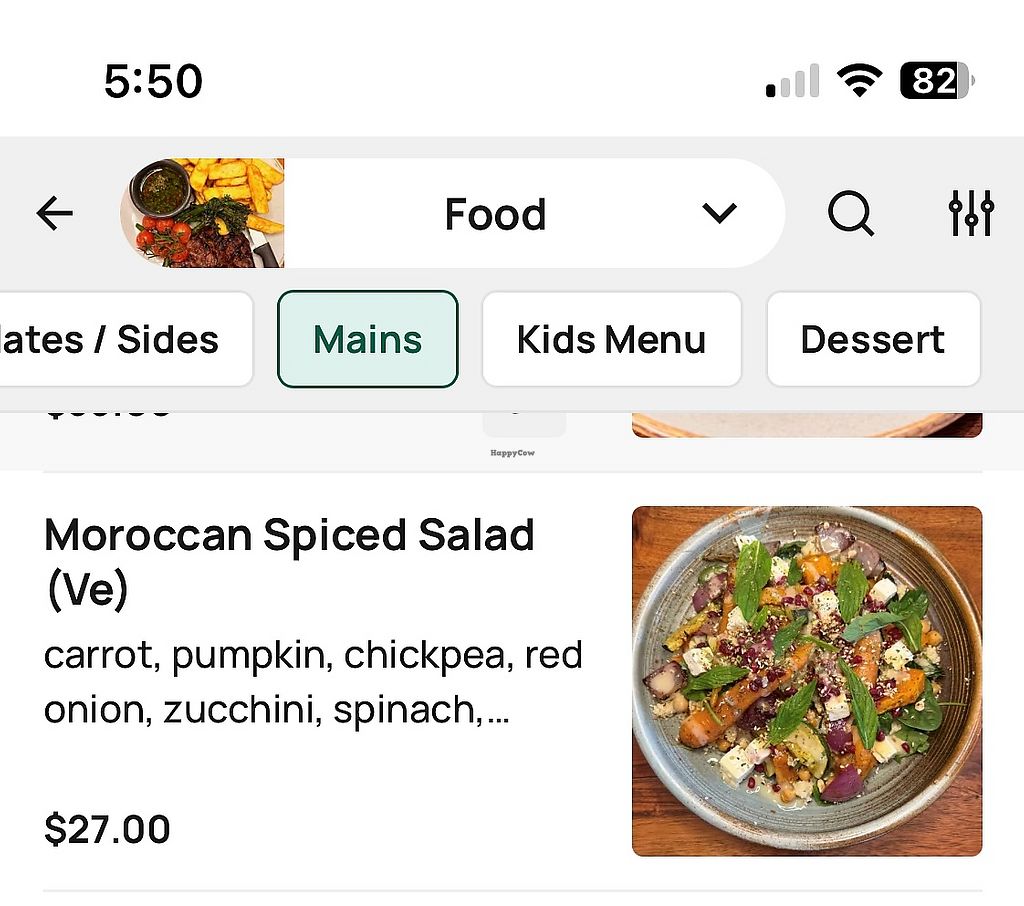
Task: Open the Moroccan Spiced Salad item title
Action: coord(289,562)
